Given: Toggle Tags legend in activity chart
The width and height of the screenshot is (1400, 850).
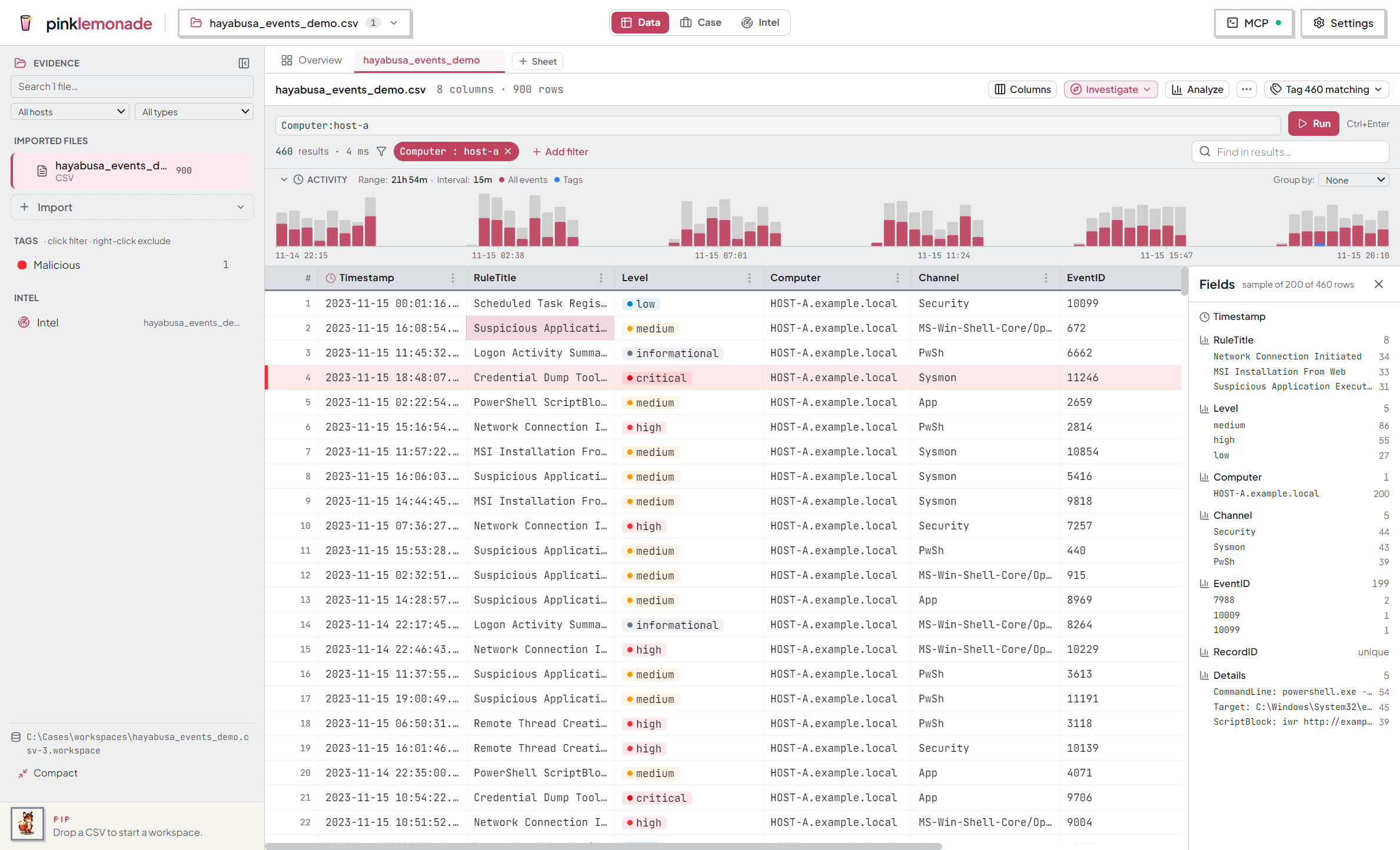Looking at the screenshot, I should (568, 180).
